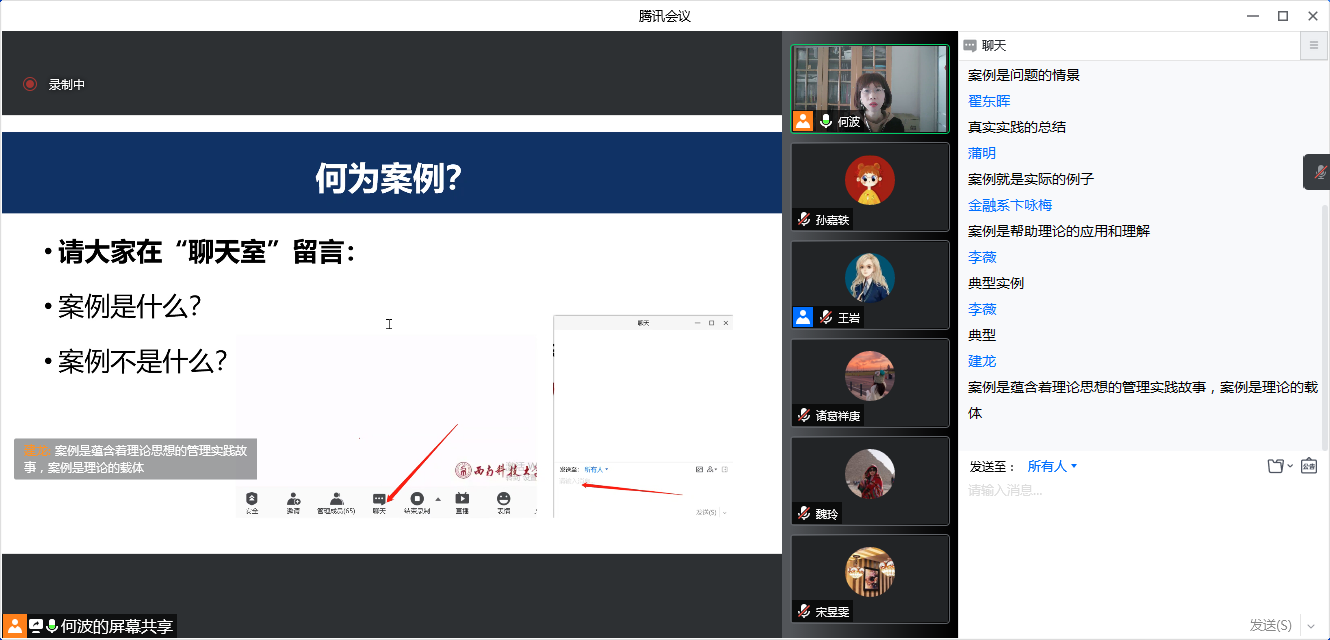Click the announcement clipboard icon in chat

(1309, 466)
